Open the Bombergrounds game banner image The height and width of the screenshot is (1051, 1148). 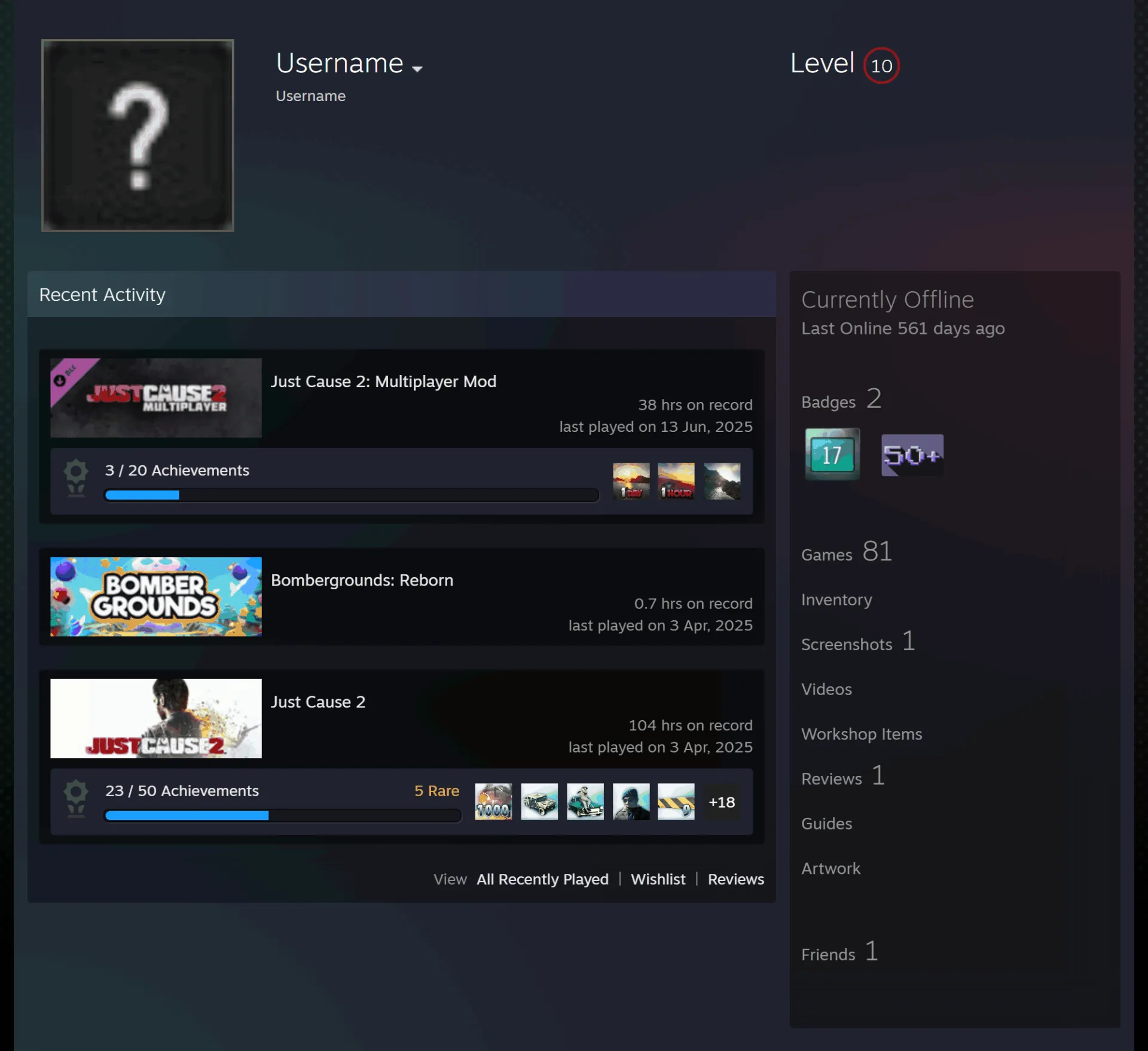(x=156, y=596)
